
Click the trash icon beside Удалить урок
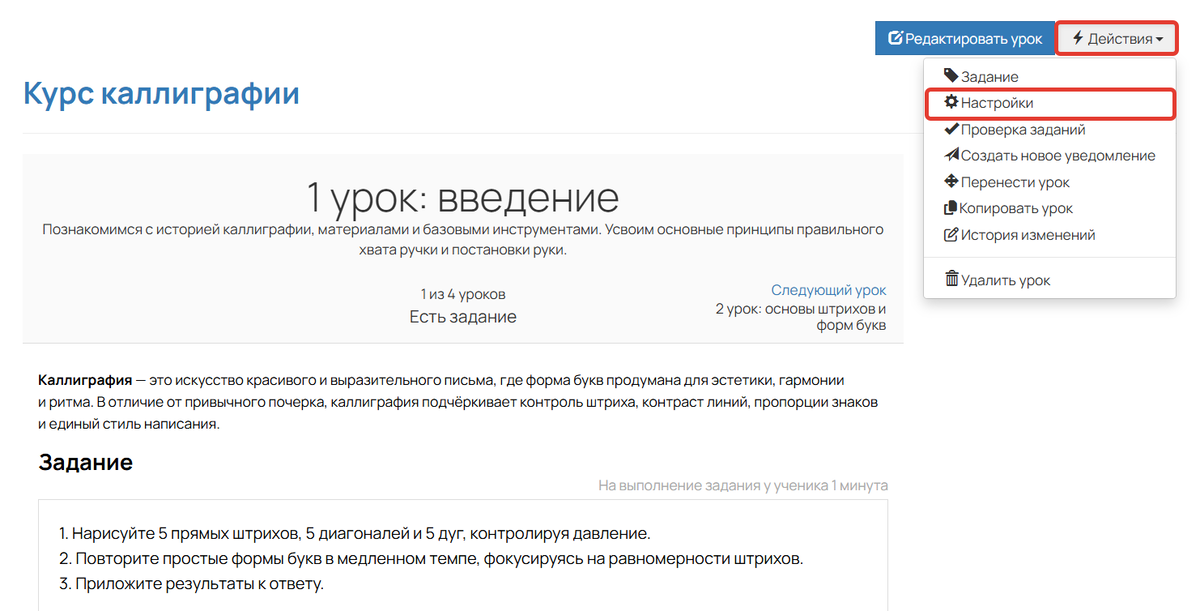(951, 280)
